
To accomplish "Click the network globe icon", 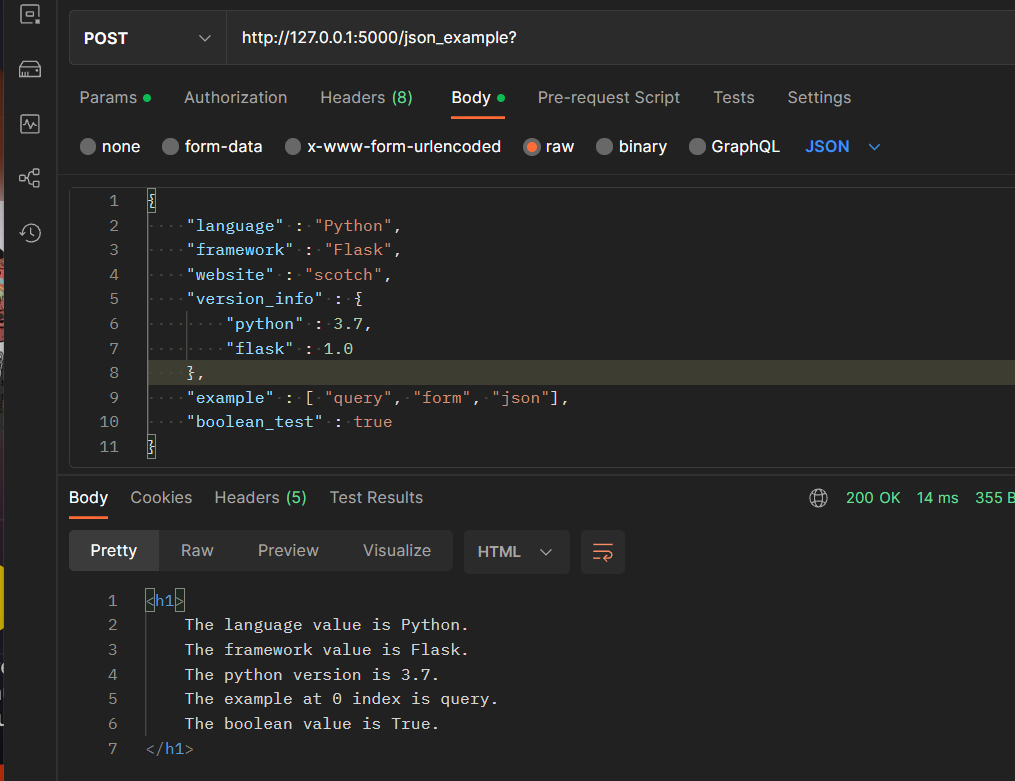I will pyautogui.click(x=818, y=498).
